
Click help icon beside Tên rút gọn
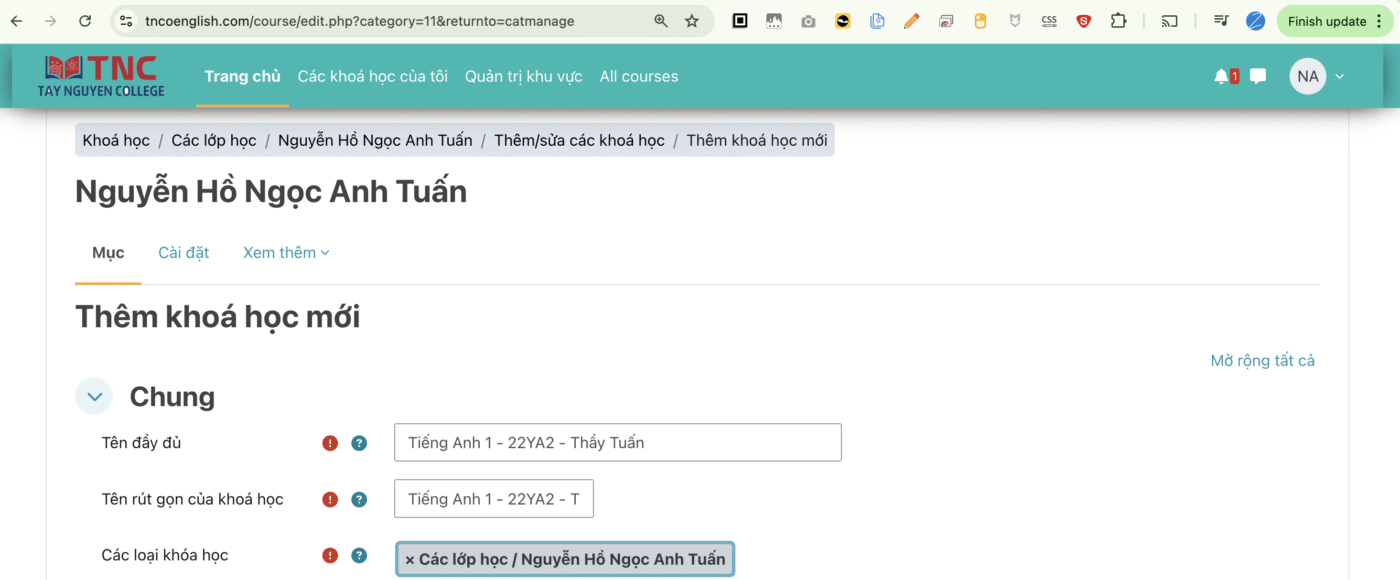[359, 500]
